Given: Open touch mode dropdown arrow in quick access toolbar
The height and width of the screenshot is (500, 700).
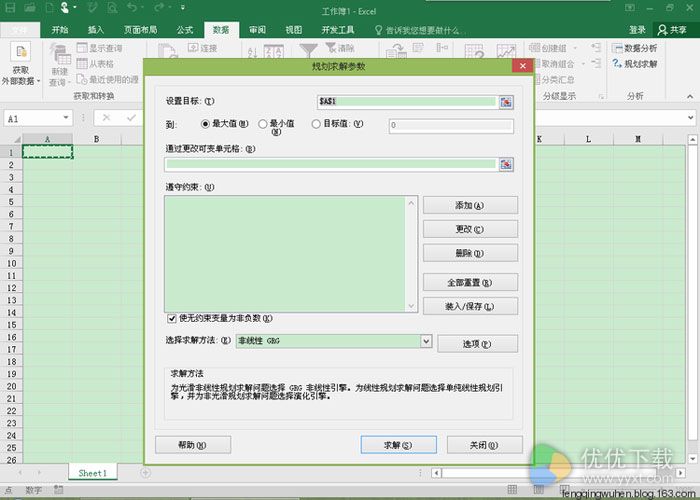Looking at the screenshot, I should tap(75, 7).
